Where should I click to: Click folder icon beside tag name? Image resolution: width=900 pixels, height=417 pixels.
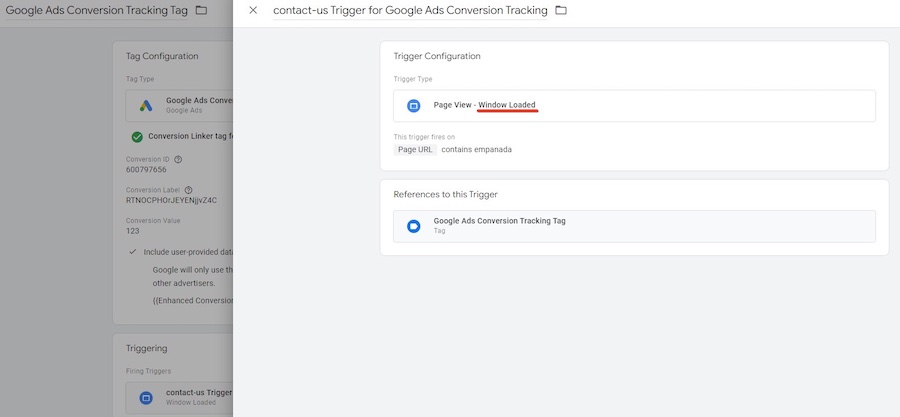click(201, 10)
